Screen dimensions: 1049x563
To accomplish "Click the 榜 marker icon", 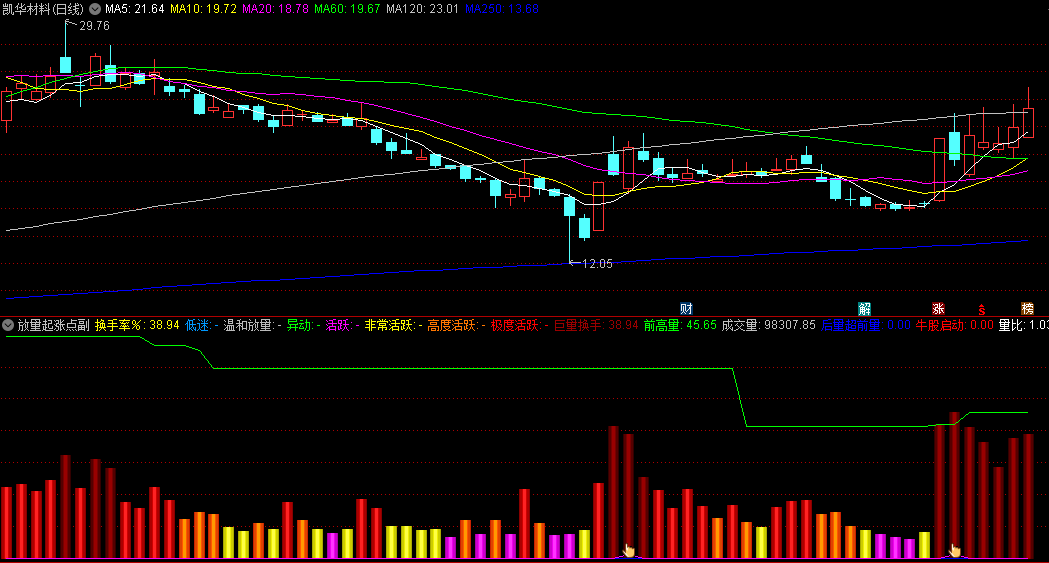I will (1028, 309).
